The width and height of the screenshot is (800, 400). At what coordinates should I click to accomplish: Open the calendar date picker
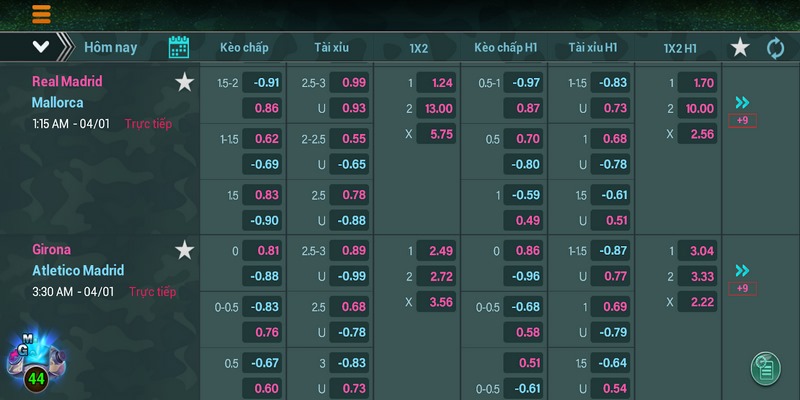[x=179, y=47]
